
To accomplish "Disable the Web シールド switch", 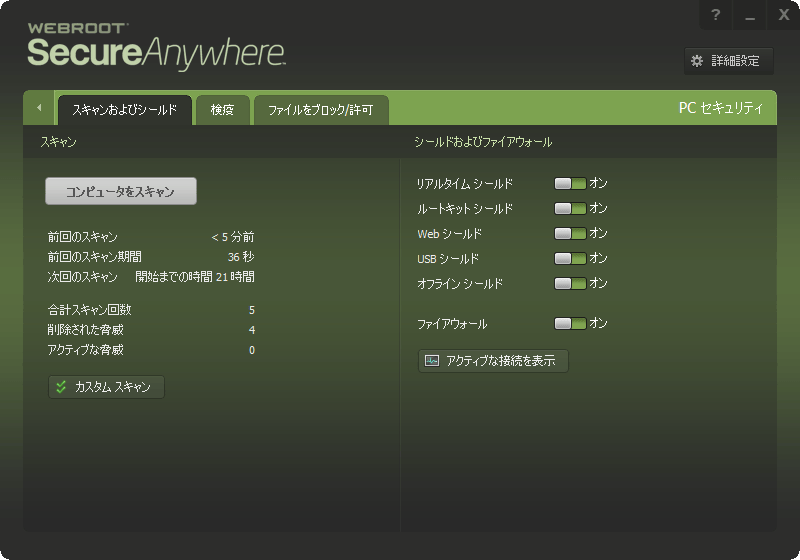I will pos(570,234).
